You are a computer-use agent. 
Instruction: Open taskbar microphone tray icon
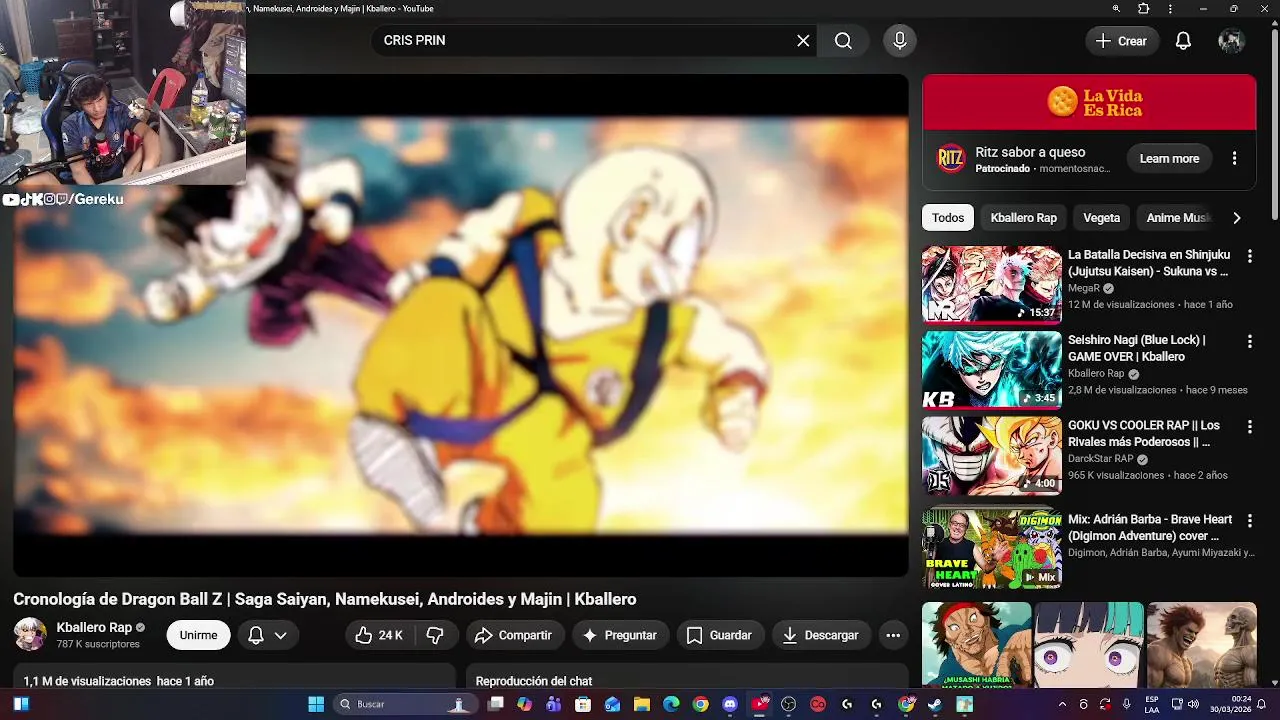click(1127, 704)
